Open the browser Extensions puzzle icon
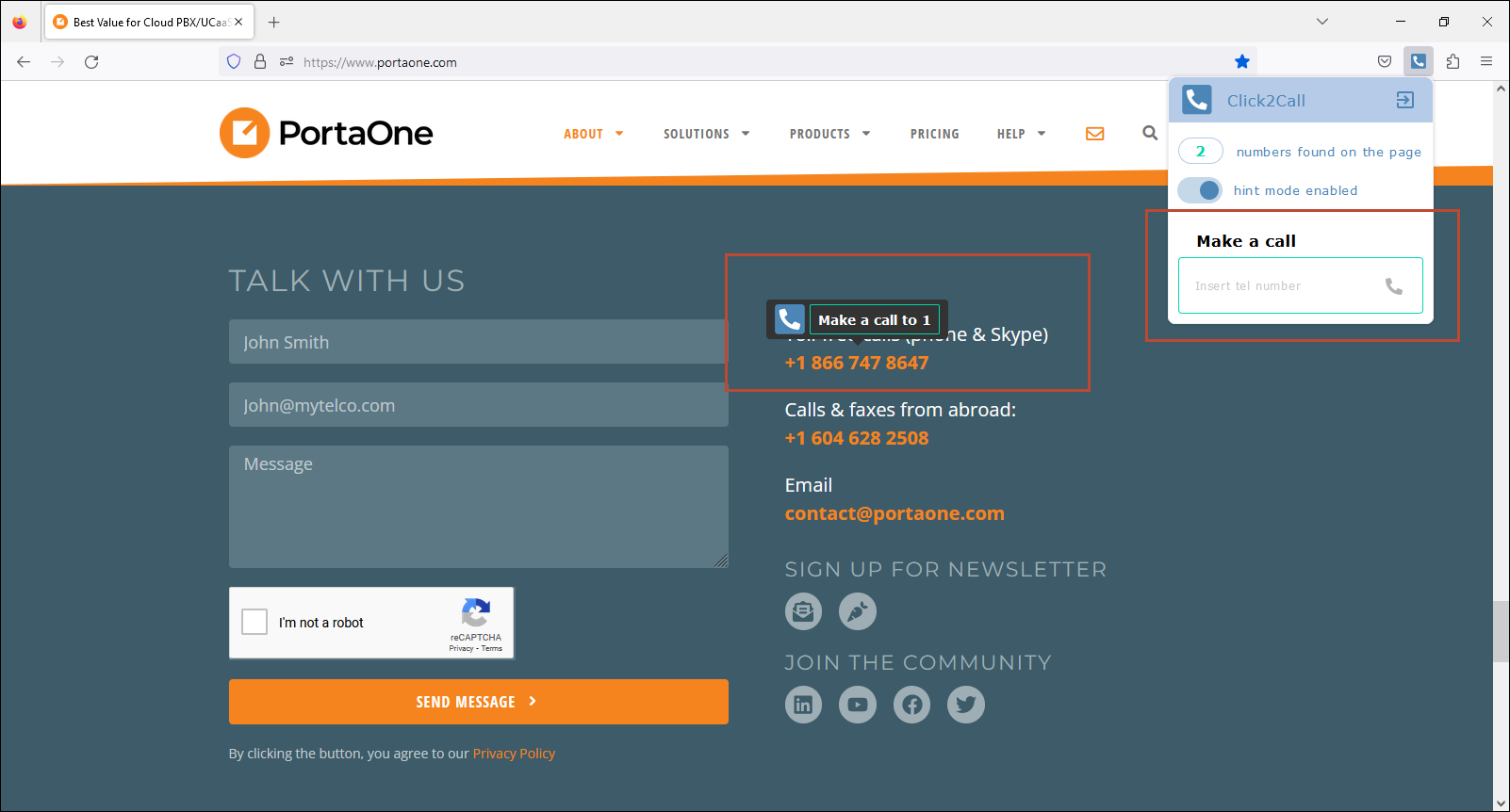 (1453, 61)
